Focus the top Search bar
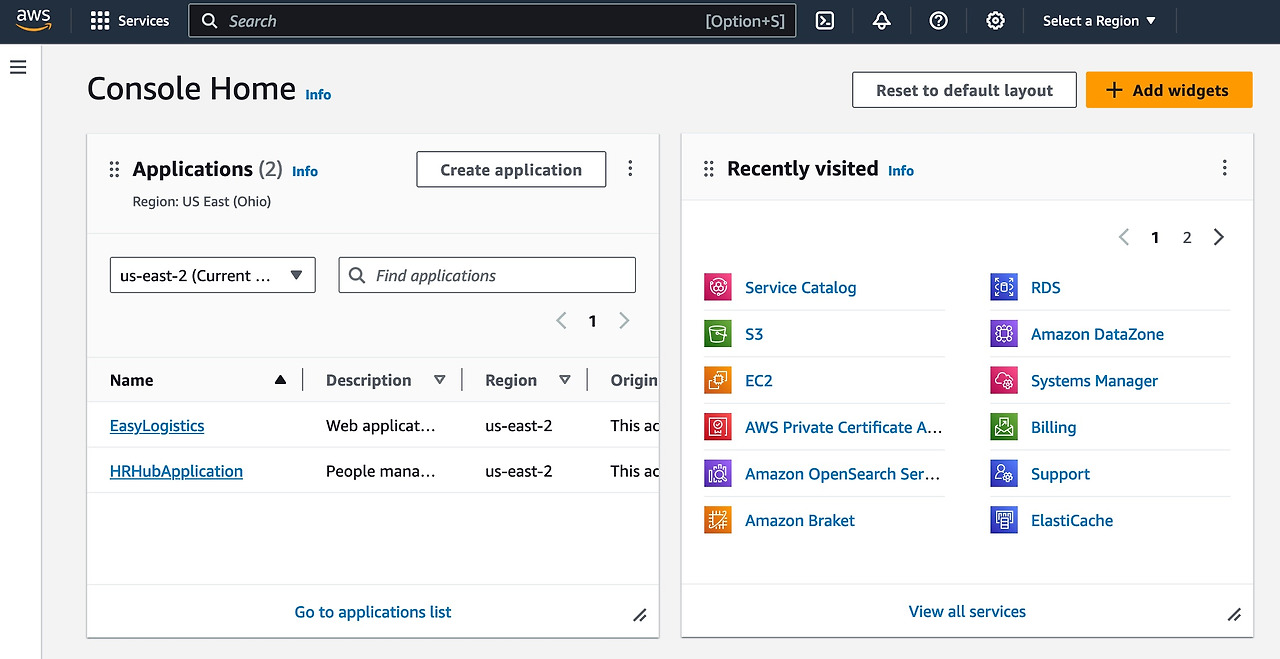Image resolution: width=1280 pixels, height=659 pixels. [x=492, y=21]
